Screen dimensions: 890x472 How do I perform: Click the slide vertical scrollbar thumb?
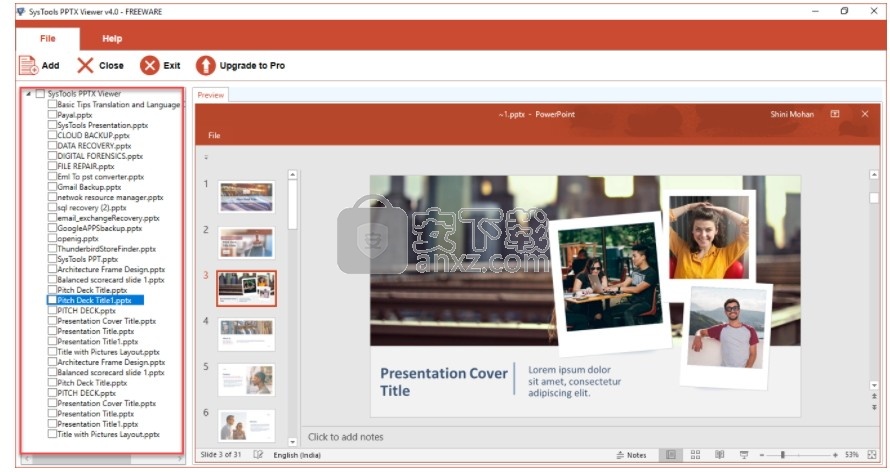[874, 197]
